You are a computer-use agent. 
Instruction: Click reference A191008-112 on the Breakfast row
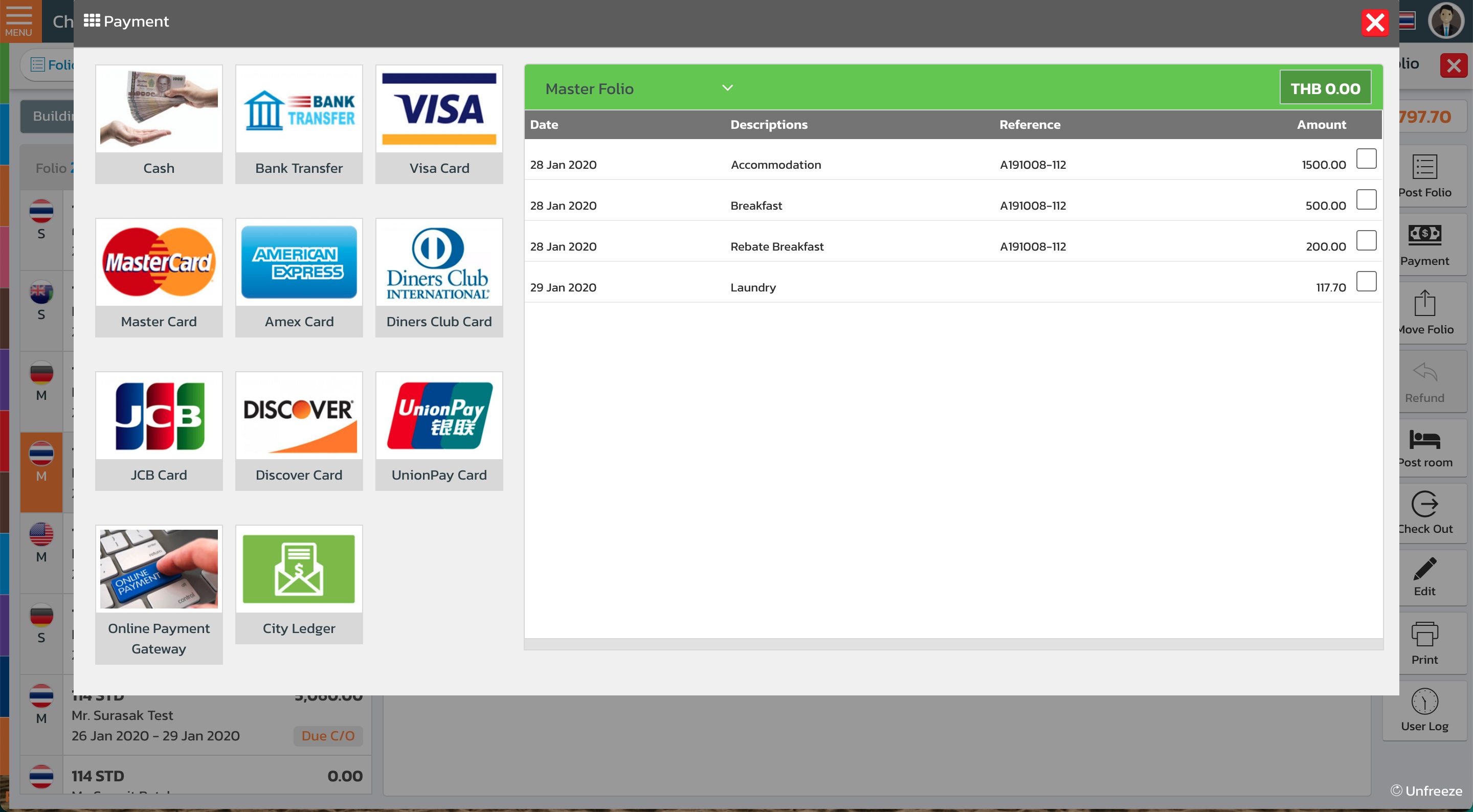tap(1033, 206)
